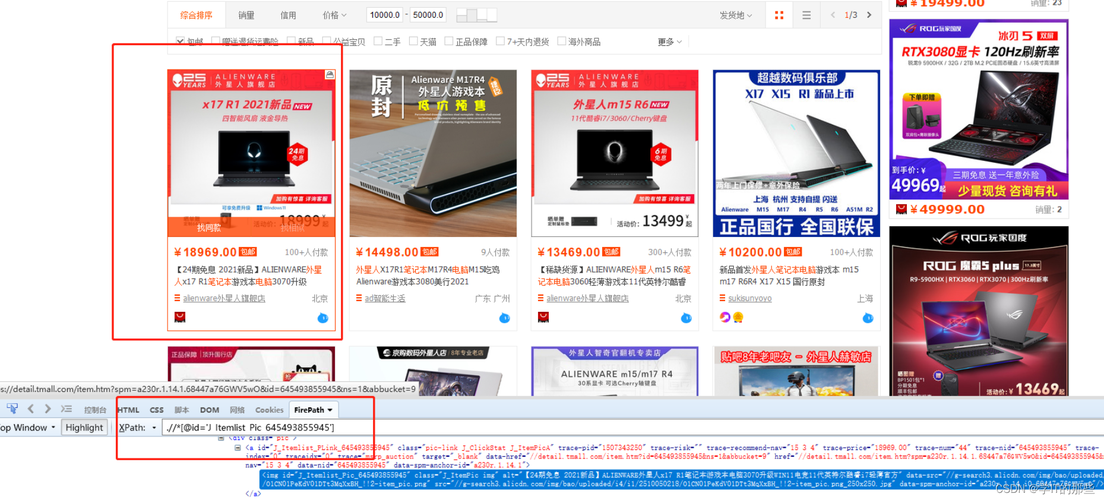Click Wangwang chat icon for x17 R1 listing
This screenshot has height=500, width=1104.
click(322, 318)
